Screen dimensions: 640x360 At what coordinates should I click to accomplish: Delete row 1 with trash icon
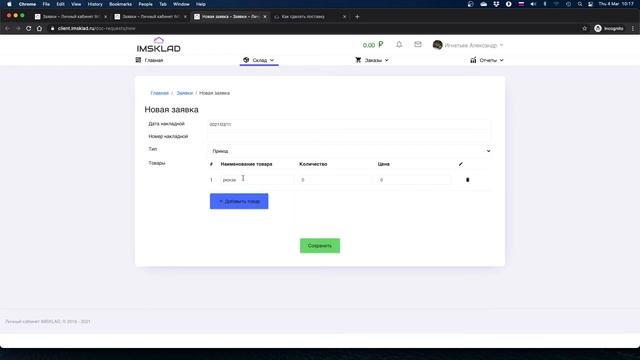[468, 180]
